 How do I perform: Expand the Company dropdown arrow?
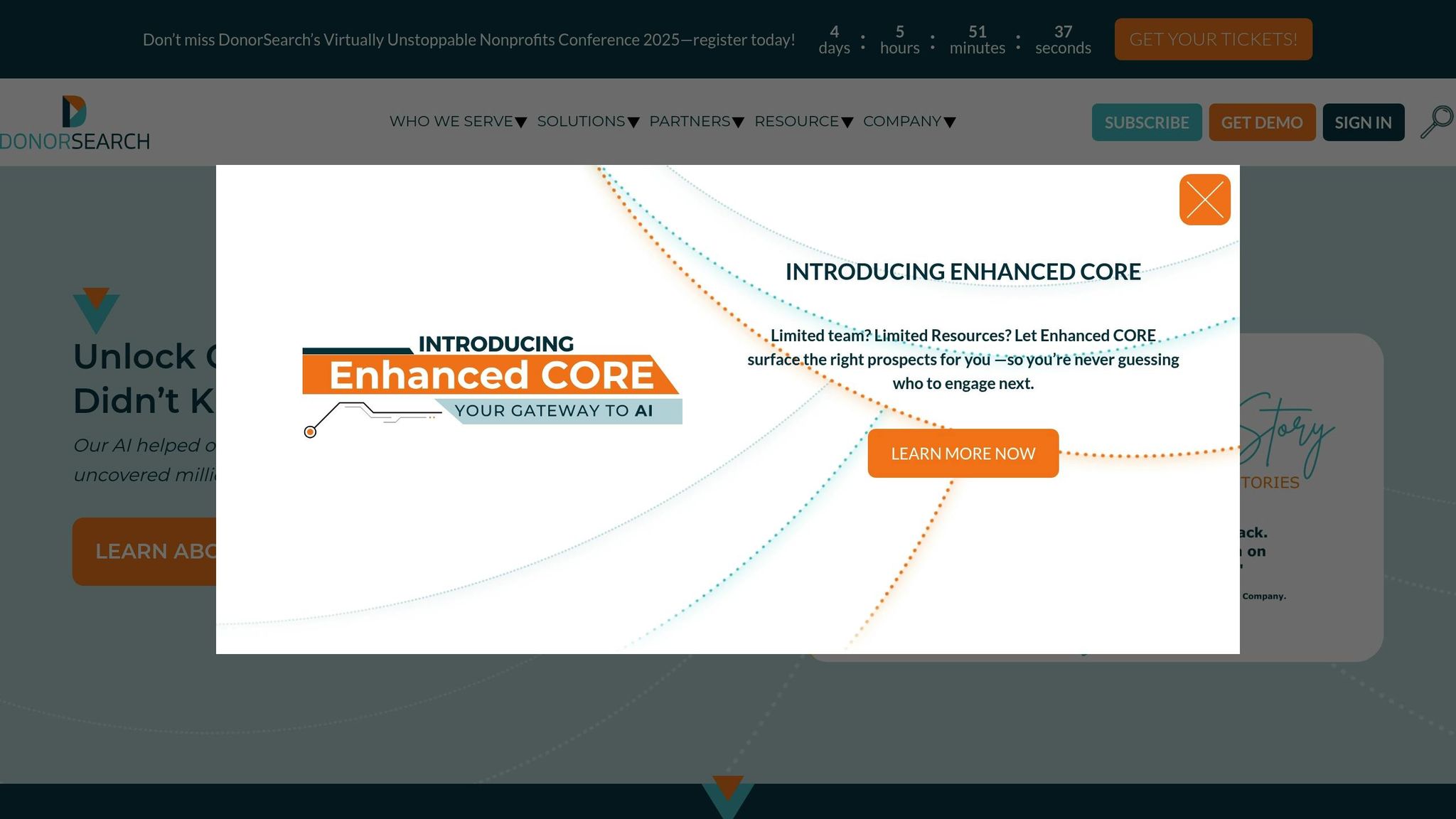(950, 123)
